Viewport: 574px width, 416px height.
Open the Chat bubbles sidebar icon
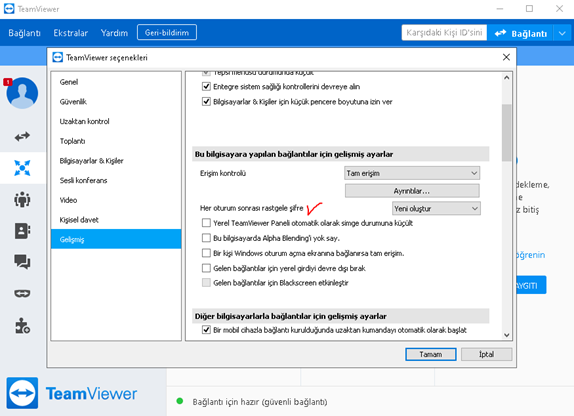[x=22, y=262]
